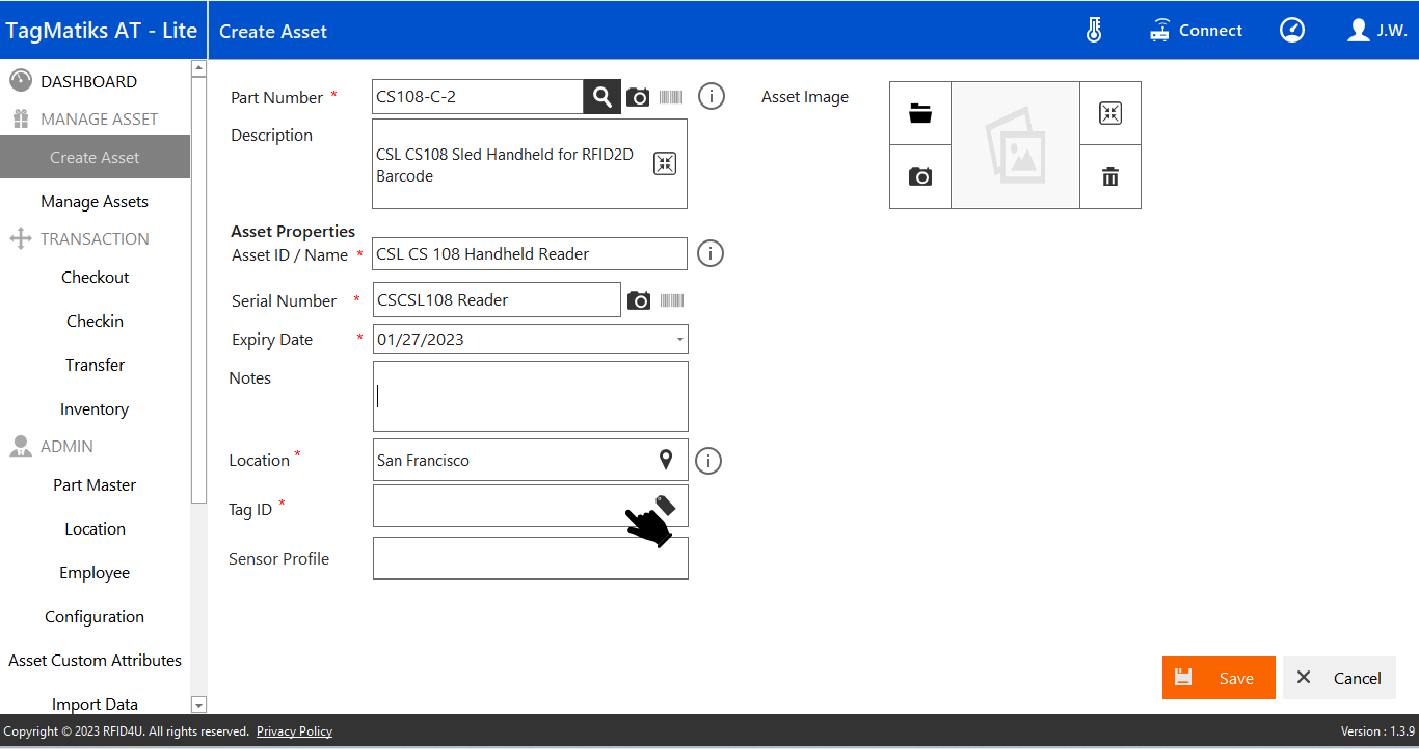Open the J.W. user account menu
Viewport: 1419px width, 749px height.
pos(1377,30)
